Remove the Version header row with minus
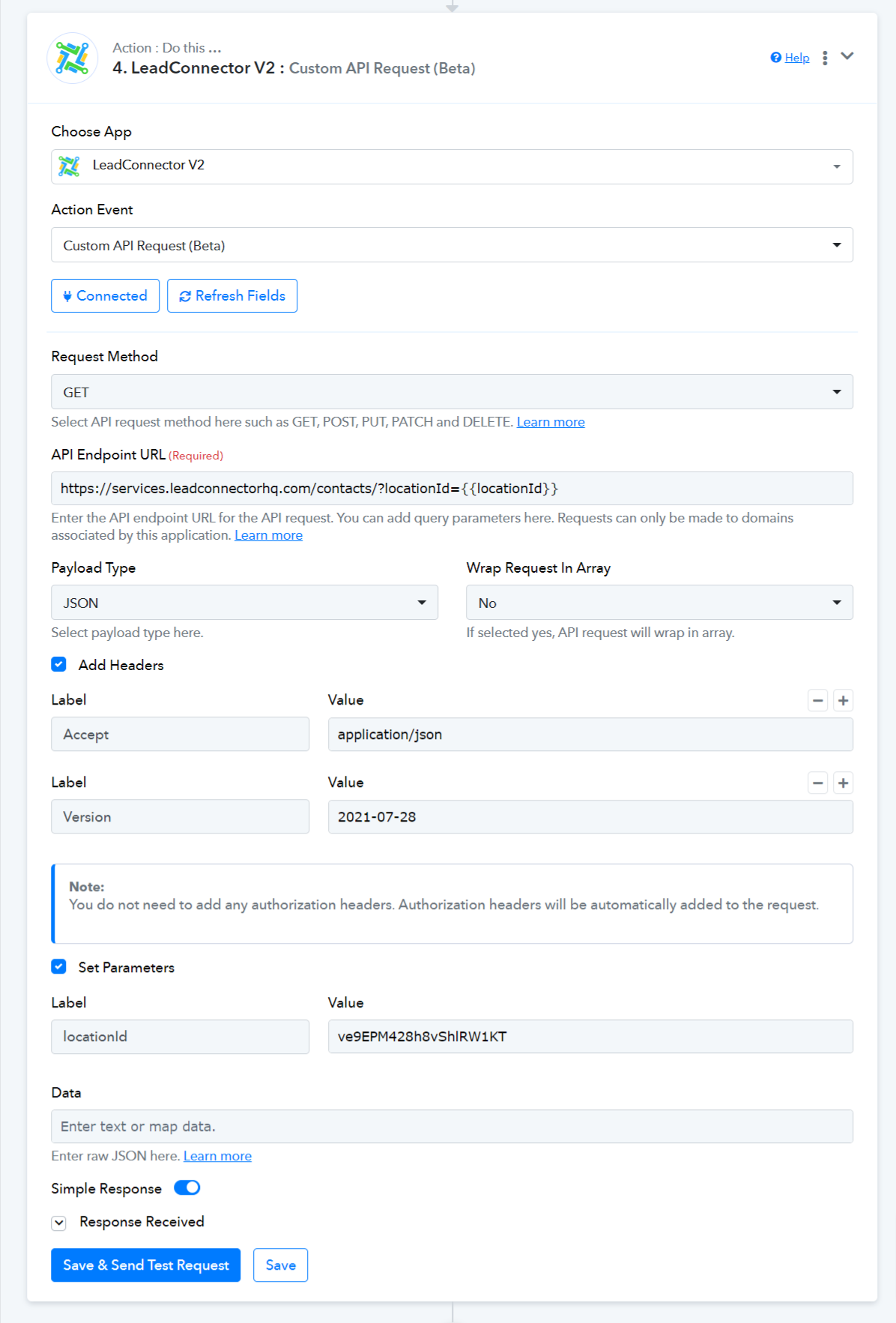The image size is (896, 1323). pos(818,783)
